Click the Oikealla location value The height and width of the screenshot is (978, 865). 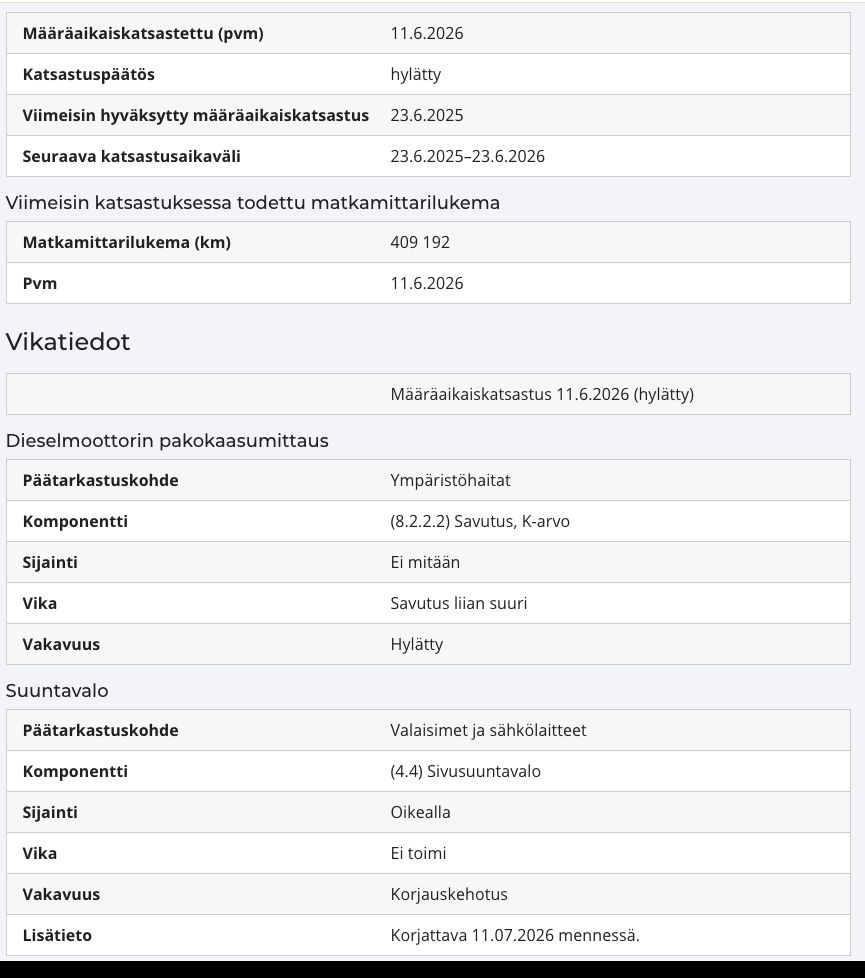coord(420,812)
